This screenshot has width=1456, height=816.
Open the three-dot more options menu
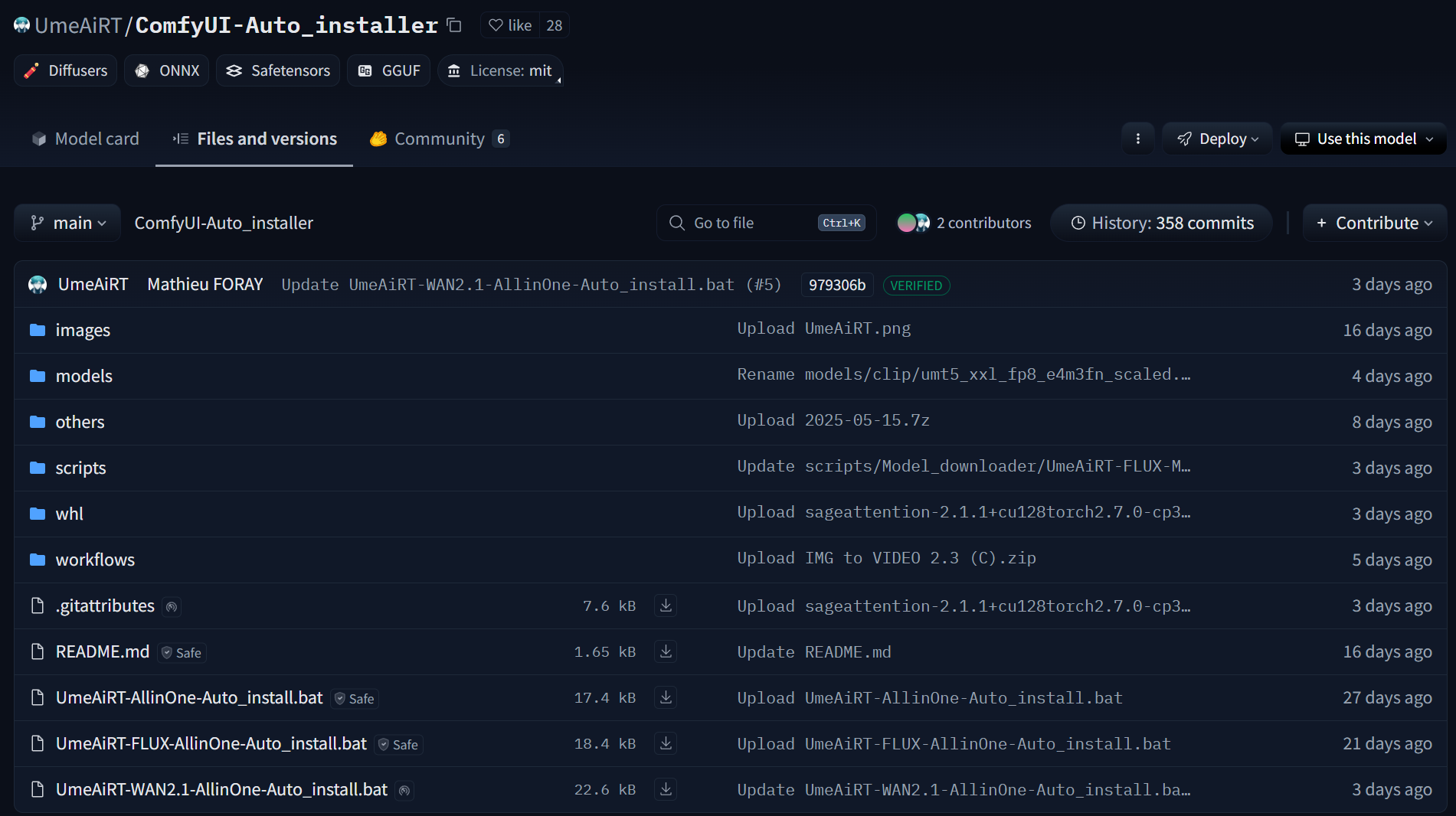tap(1138, 139)
